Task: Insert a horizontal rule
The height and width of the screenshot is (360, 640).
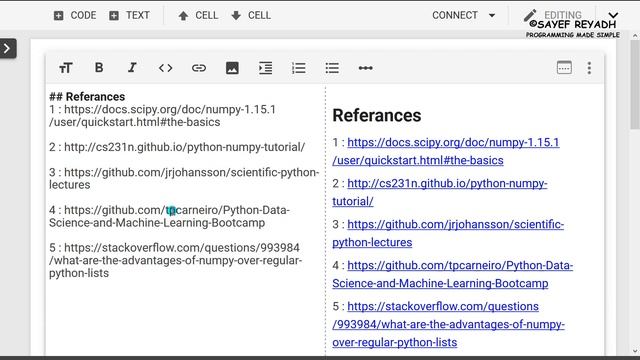Action: coord(365,68)
